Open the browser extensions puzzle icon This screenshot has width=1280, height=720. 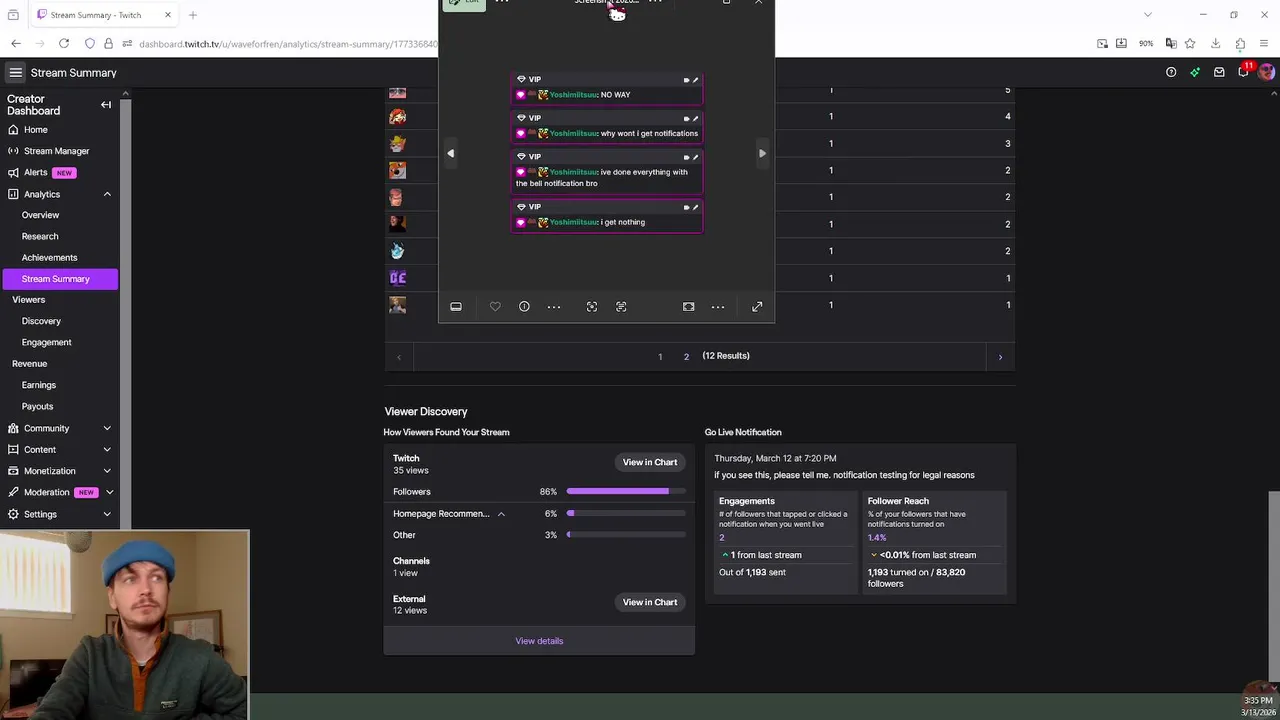point(1240,43)
